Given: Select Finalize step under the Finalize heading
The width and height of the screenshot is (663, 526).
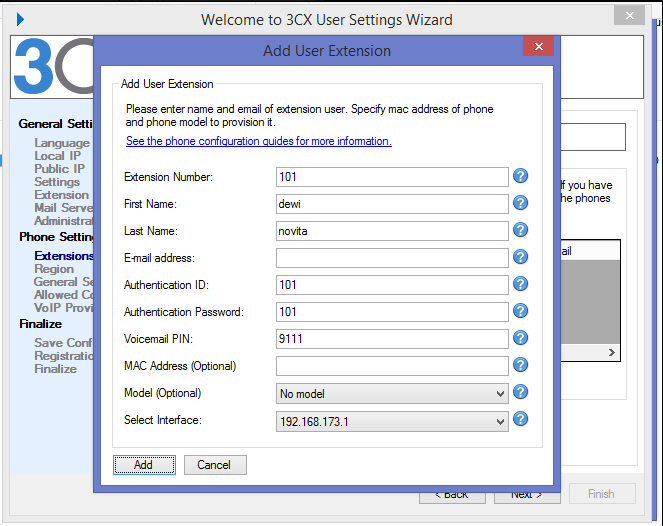Looking at the screenshot, I should click(x=56, y=369).
